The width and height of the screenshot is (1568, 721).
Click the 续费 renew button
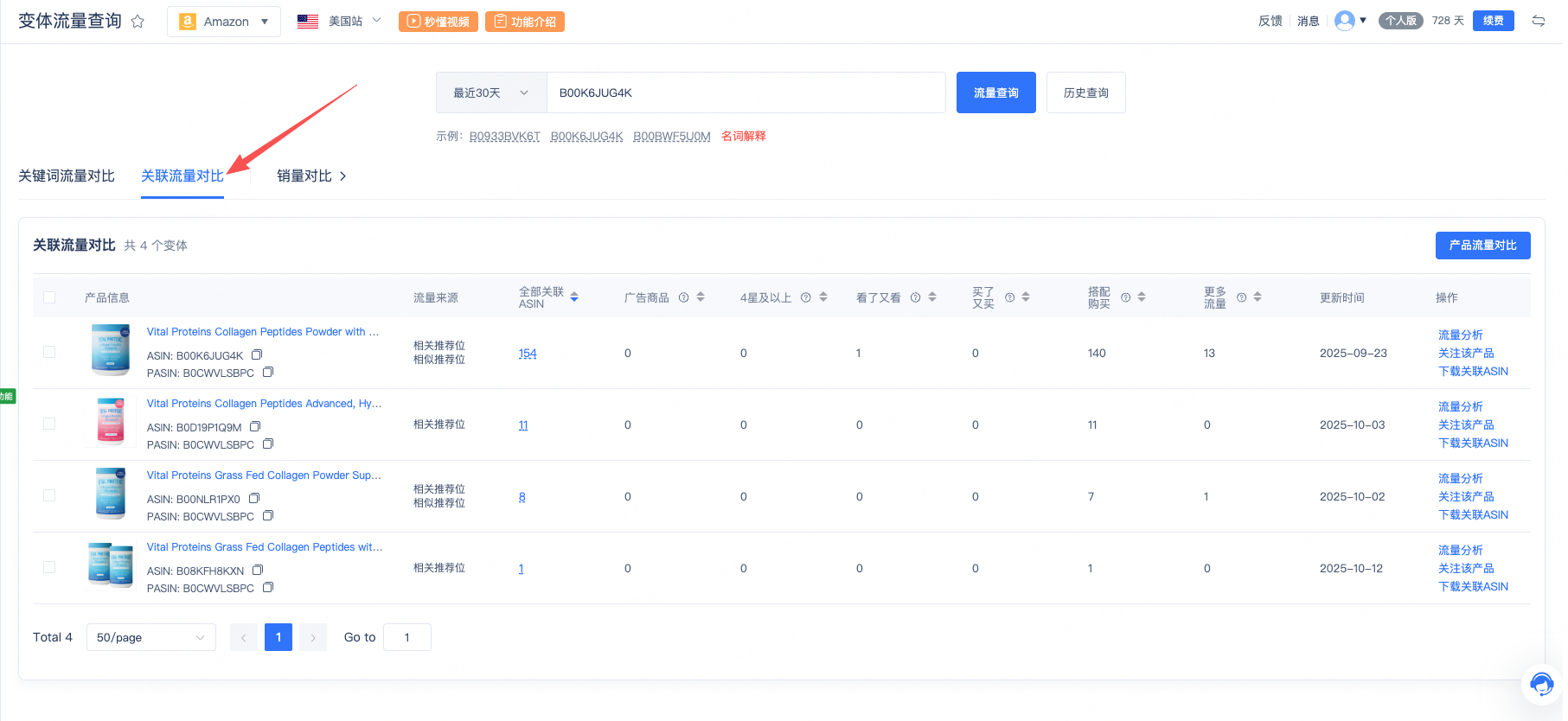(1494, 21)
